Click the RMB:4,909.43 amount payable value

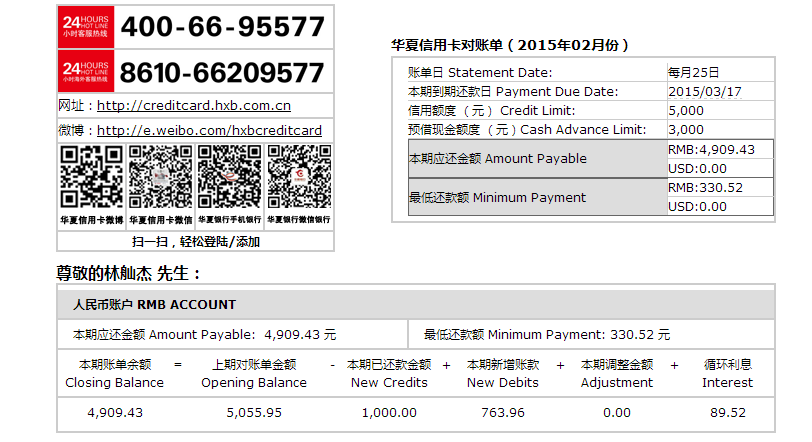711,150
